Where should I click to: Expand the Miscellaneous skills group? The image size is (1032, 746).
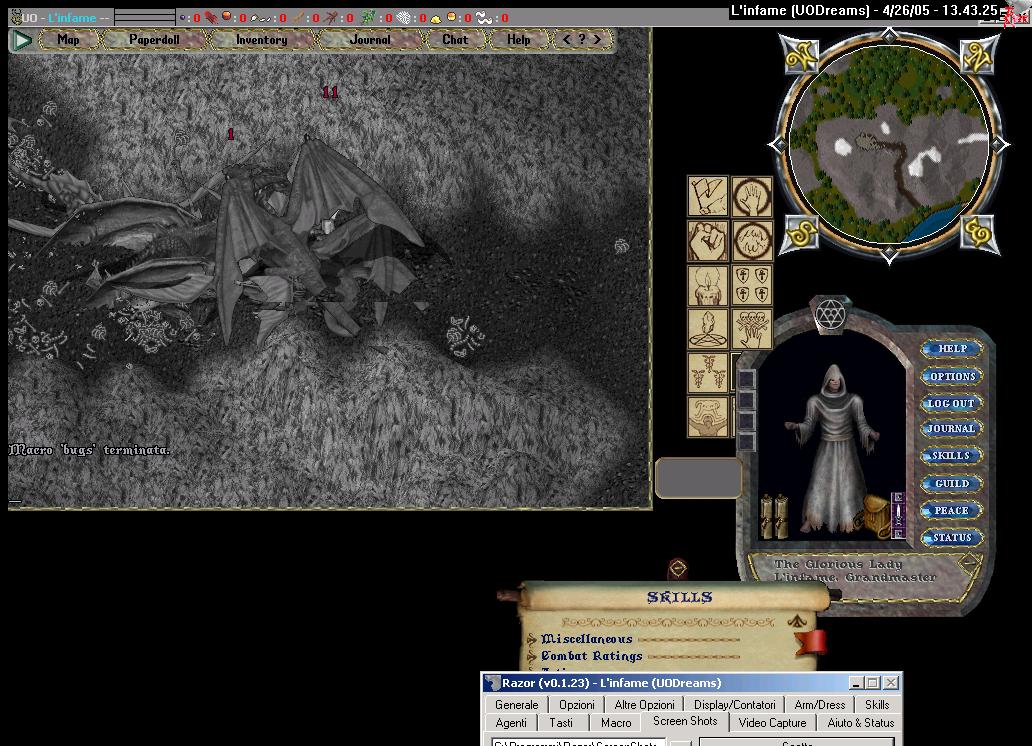tap(531, 639)
